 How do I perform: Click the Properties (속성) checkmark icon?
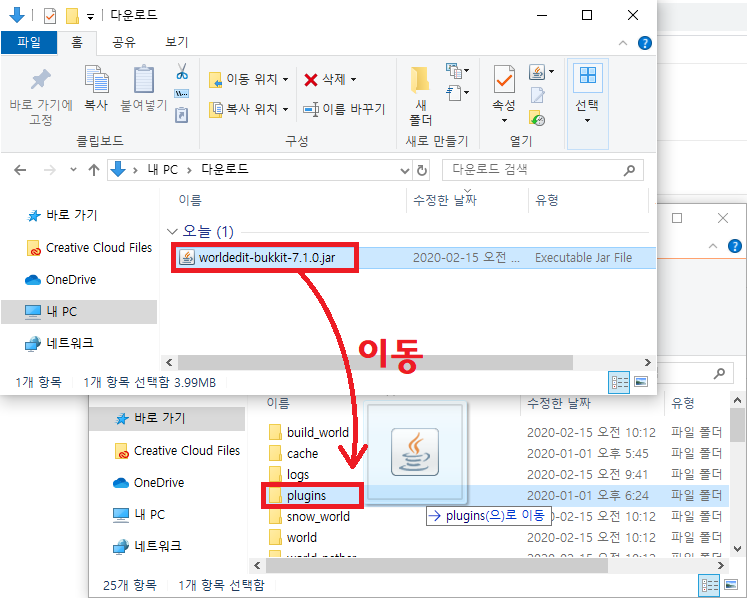pos(504,79)
